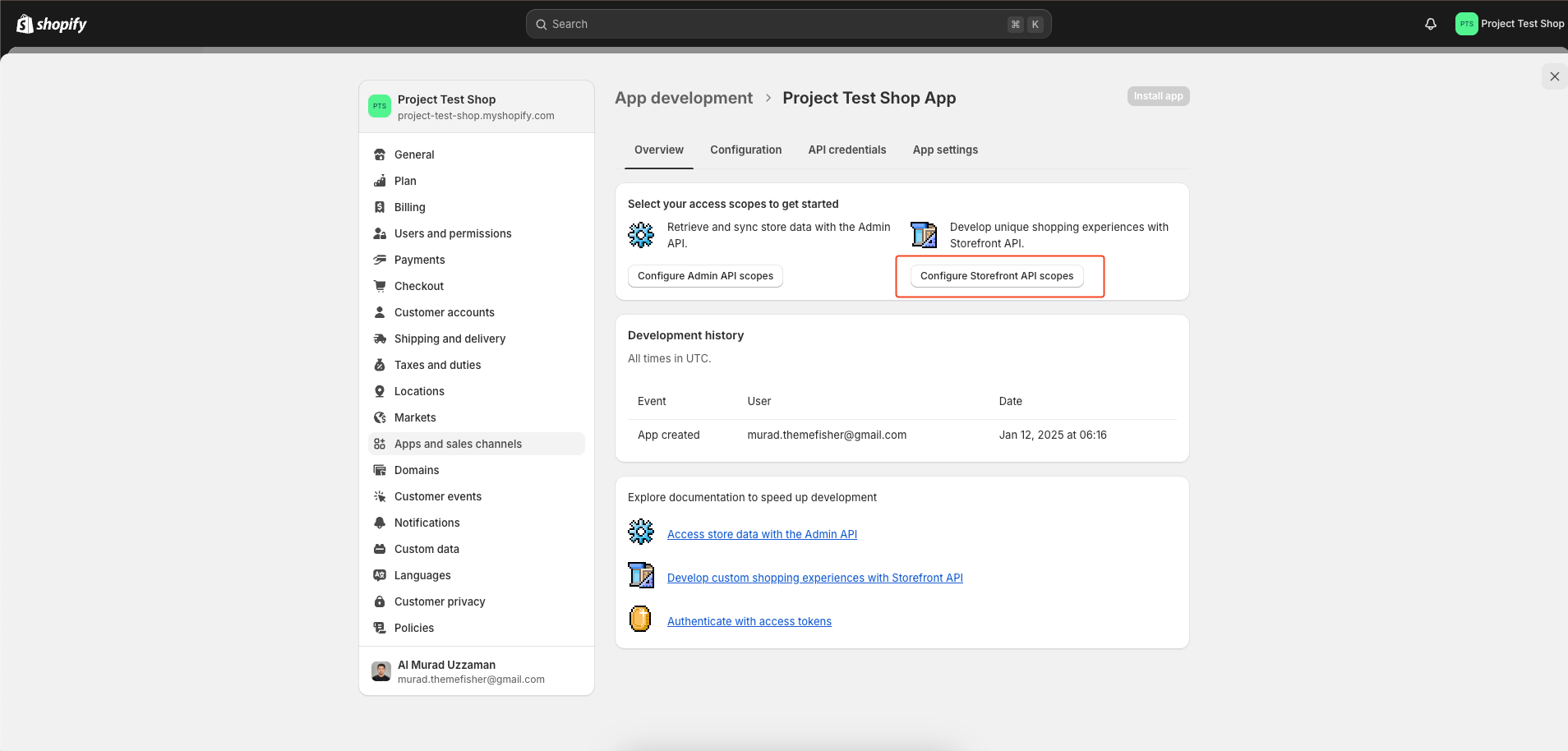Open Develop custom shopping experiences link
This screenshot has height=751, width=1568.
(815, 578)
